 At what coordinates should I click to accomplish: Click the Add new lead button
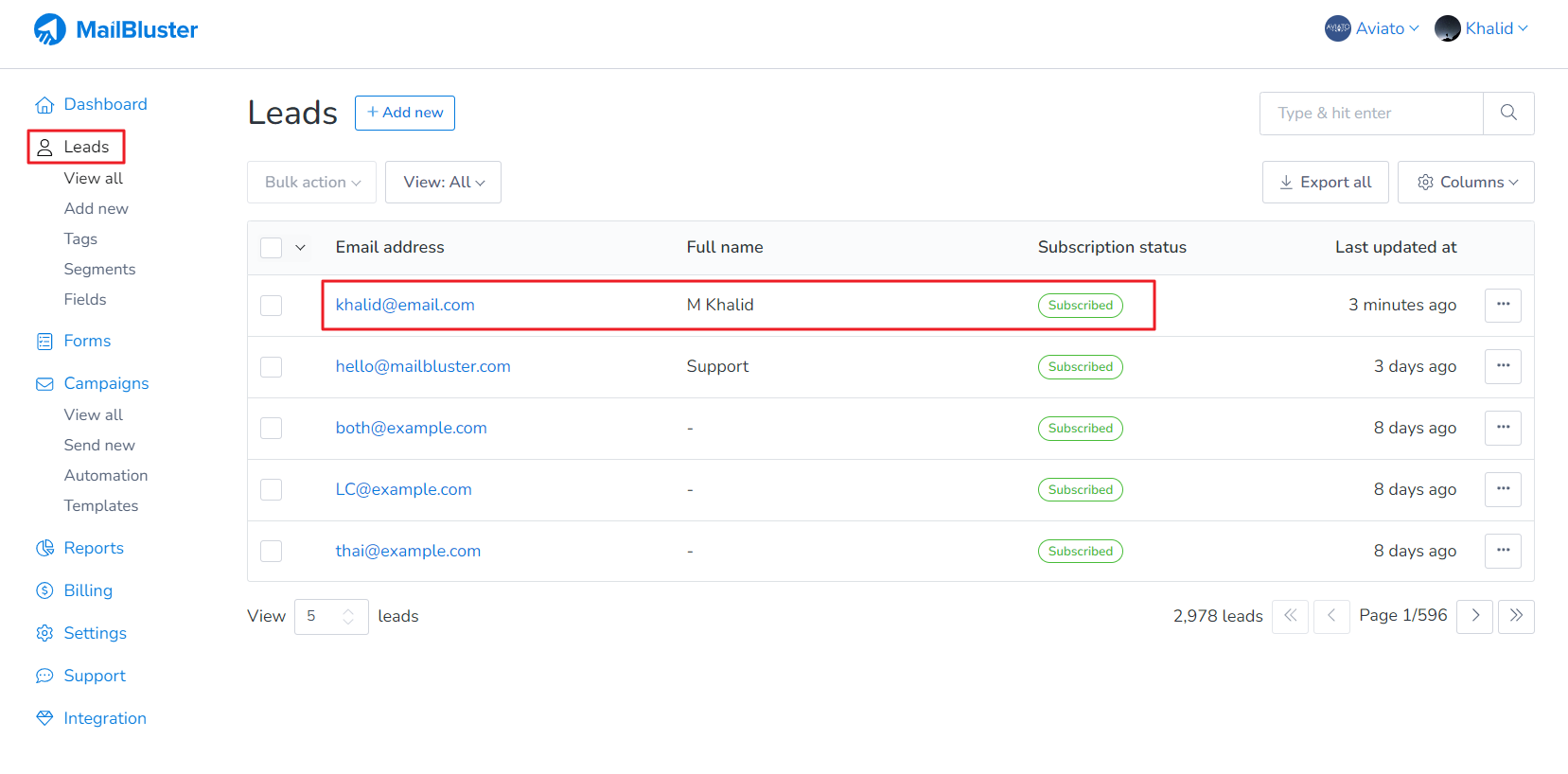click(404, 113)
